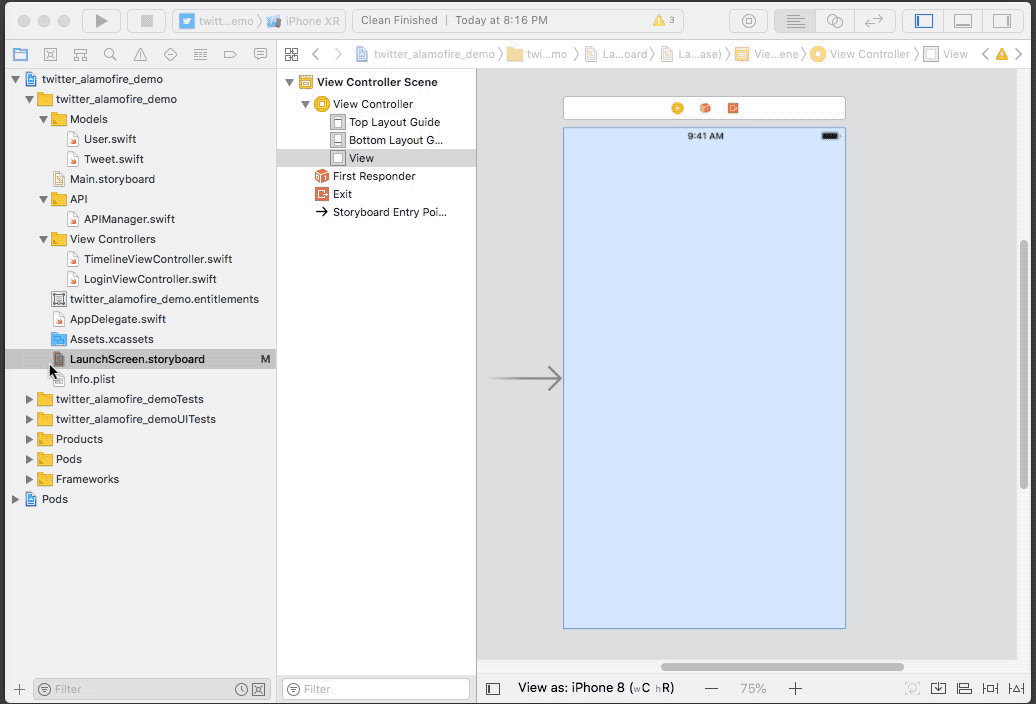Toggle the Navigator panel visibility

922,19
